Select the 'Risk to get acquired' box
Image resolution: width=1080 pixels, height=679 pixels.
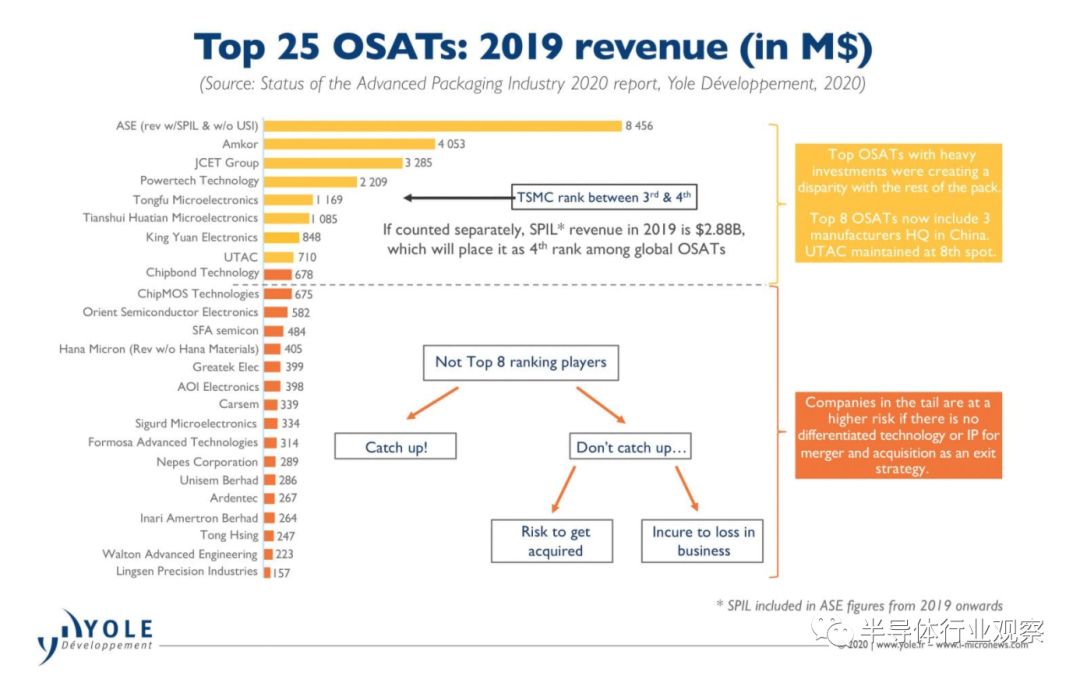click(x=552, y=541)
